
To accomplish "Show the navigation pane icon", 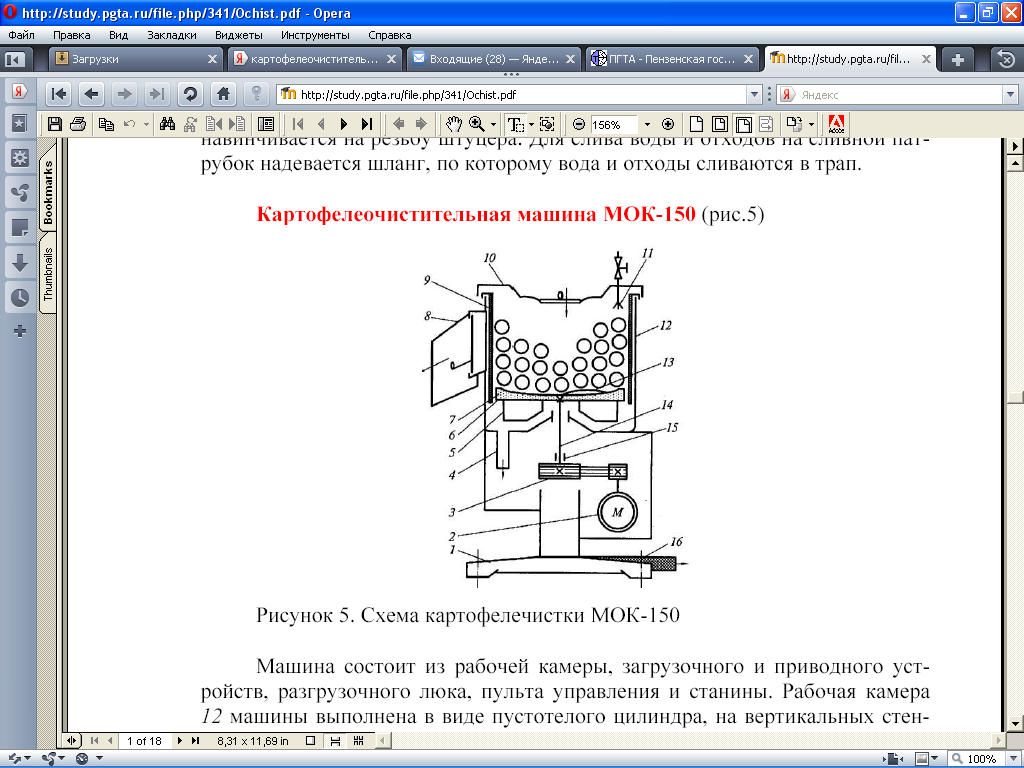I will [266, 124].
